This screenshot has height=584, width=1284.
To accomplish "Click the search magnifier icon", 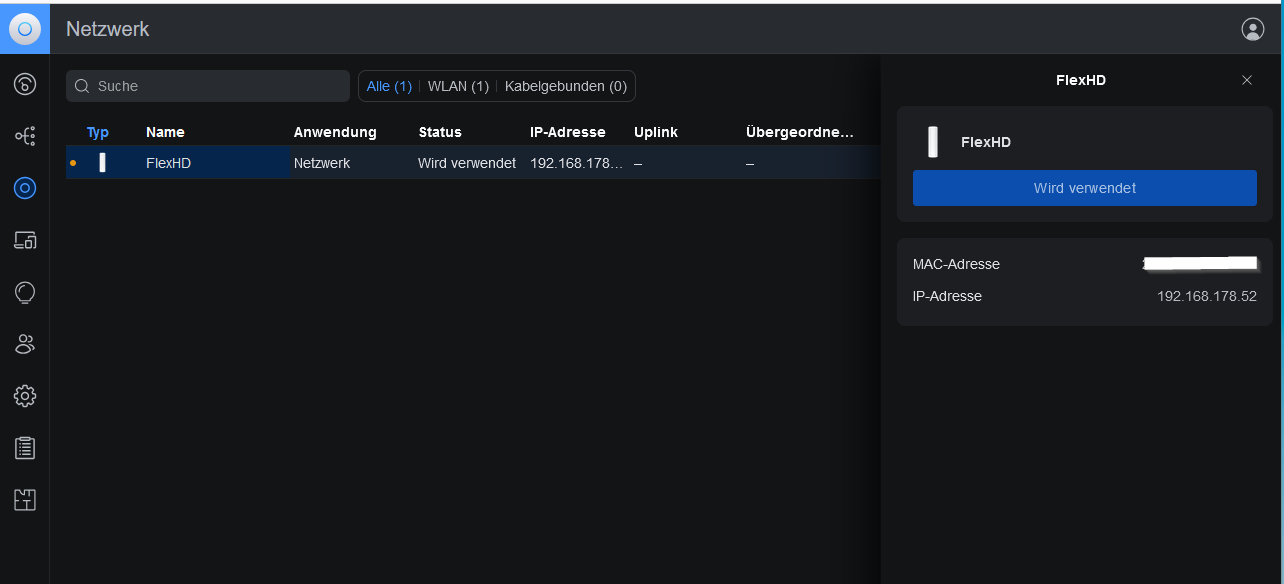I will [x=82, y=86].
